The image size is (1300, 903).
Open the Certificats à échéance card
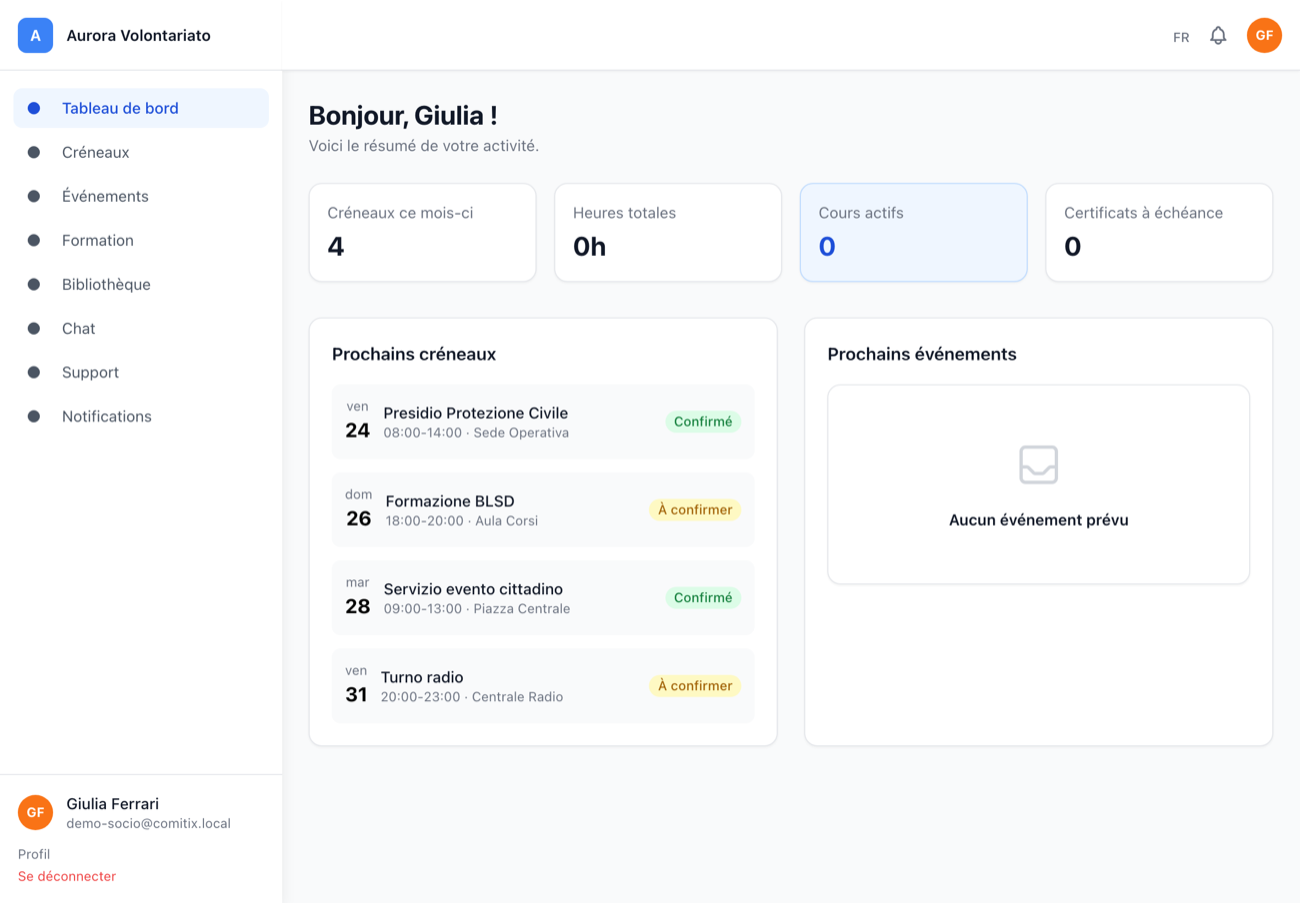[x=1159, y=232]
